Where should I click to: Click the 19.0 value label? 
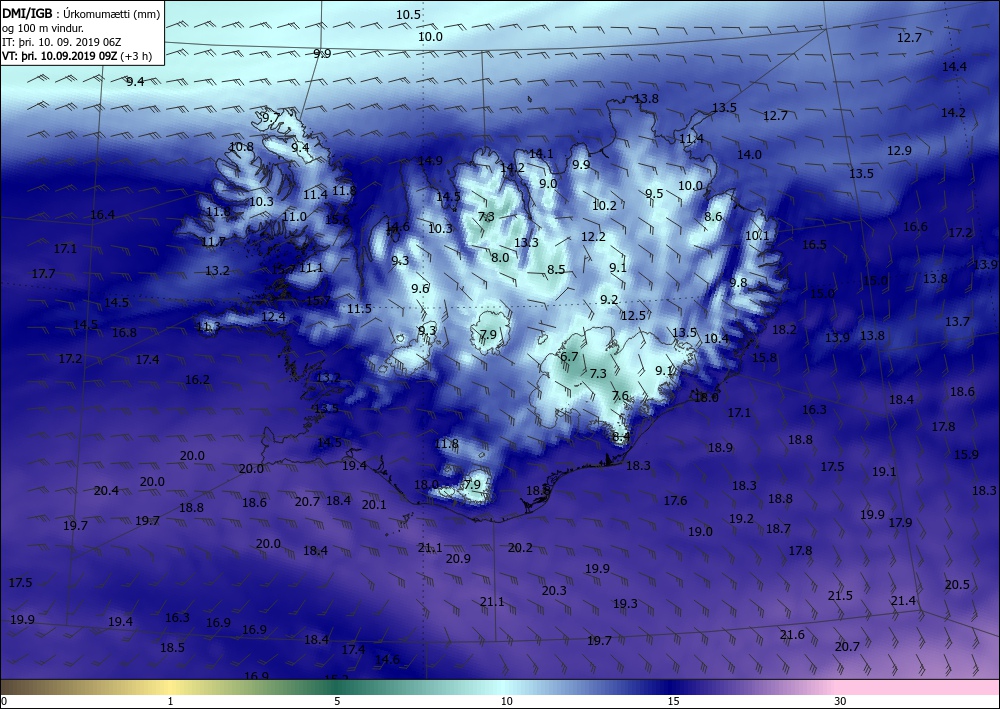700,531
